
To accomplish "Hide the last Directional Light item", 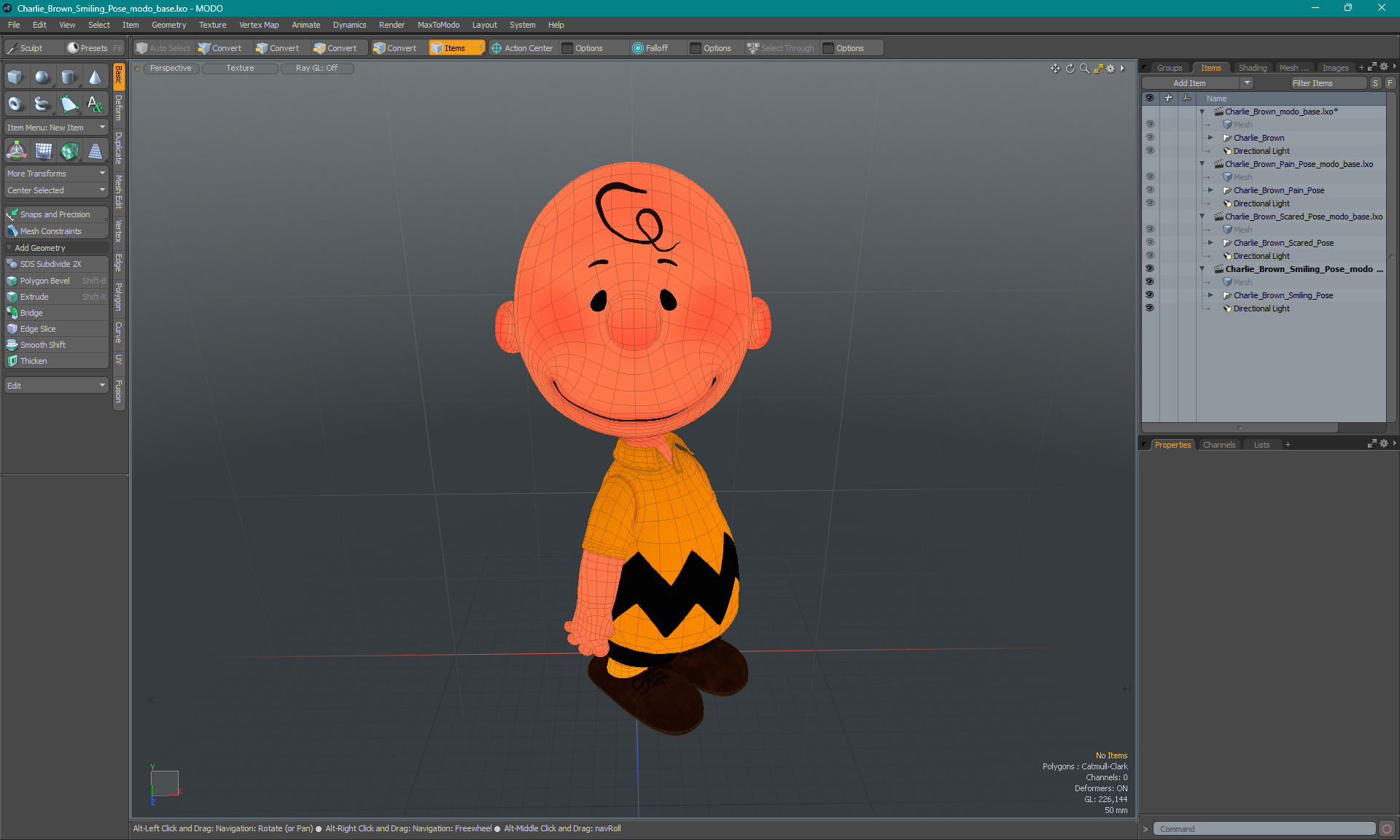I will 1150,308.
